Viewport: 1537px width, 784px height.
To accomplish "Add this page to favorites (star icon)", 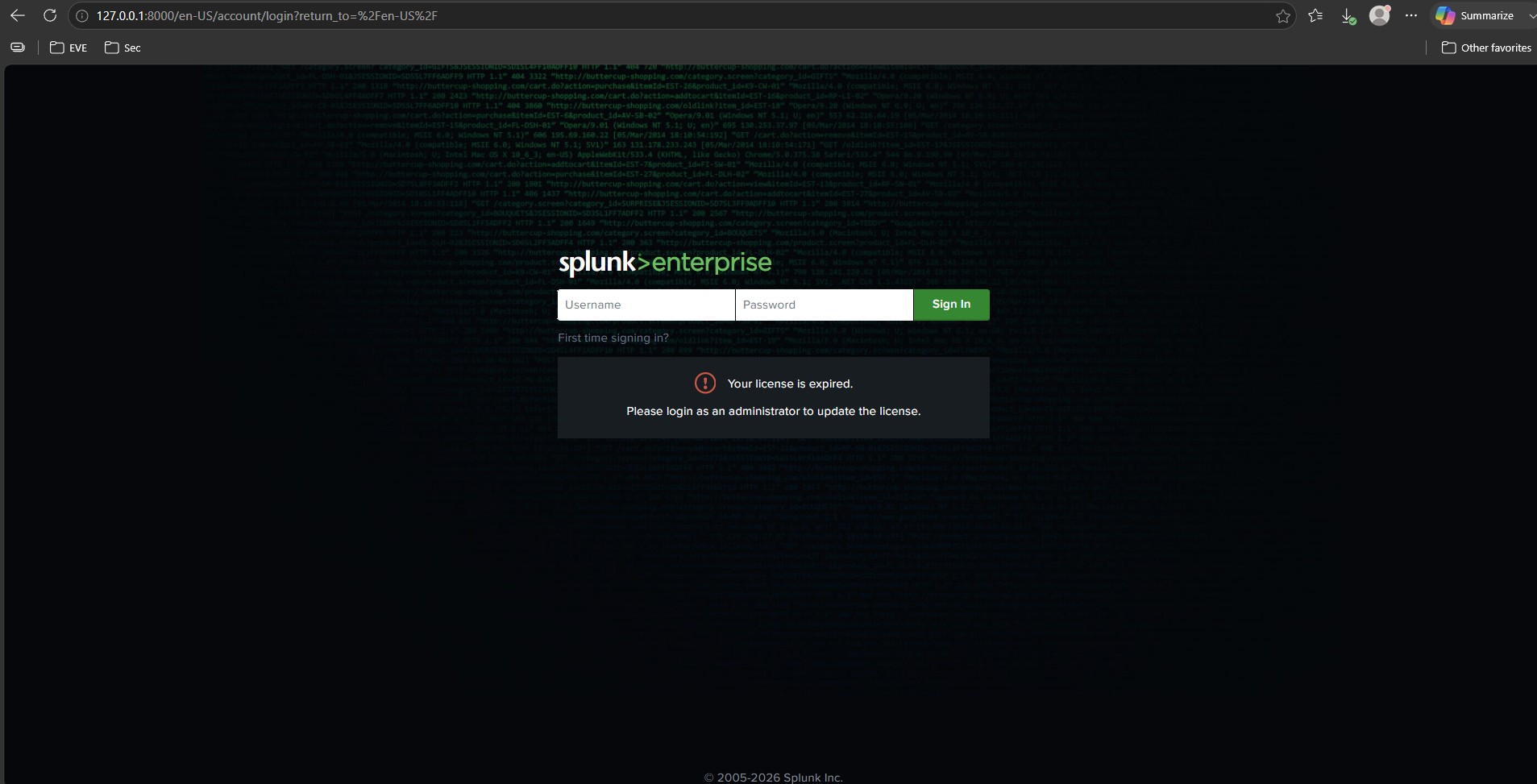I will 1283,16.
